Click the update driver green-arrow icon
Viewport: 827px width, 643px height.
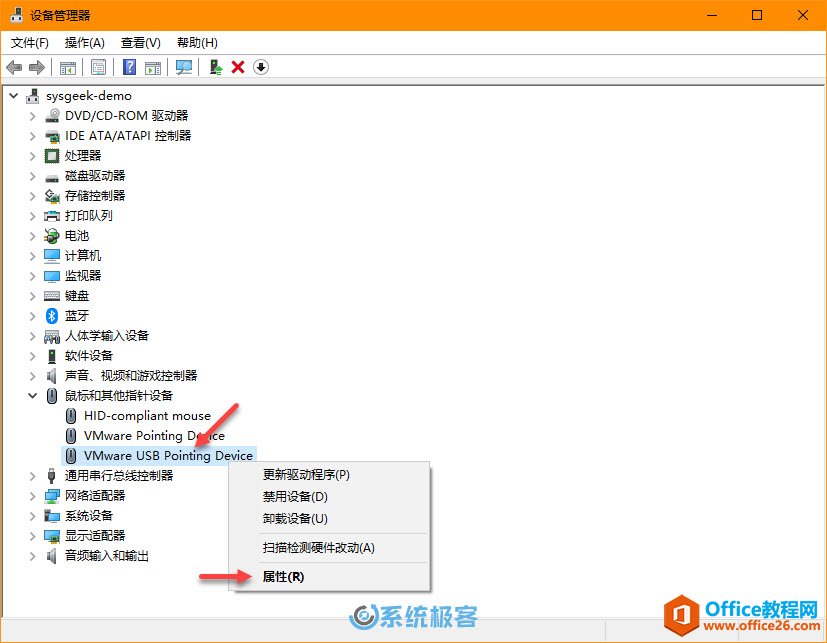coord(216,67)
